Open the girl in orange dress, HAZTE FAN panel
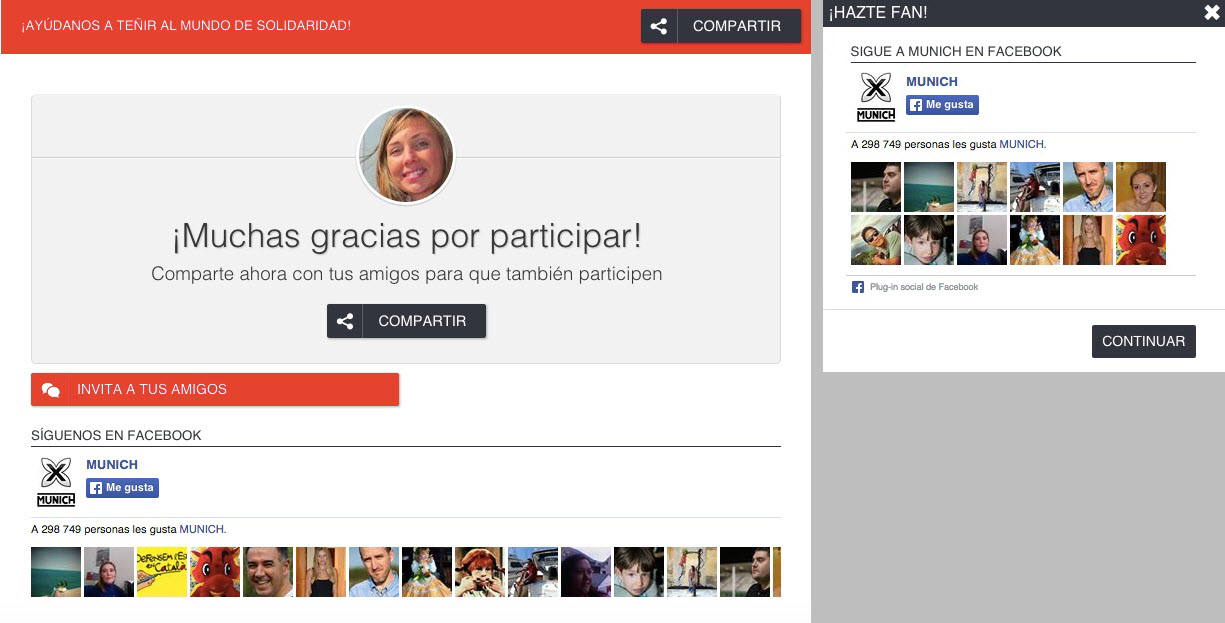 click(1035, 240)
